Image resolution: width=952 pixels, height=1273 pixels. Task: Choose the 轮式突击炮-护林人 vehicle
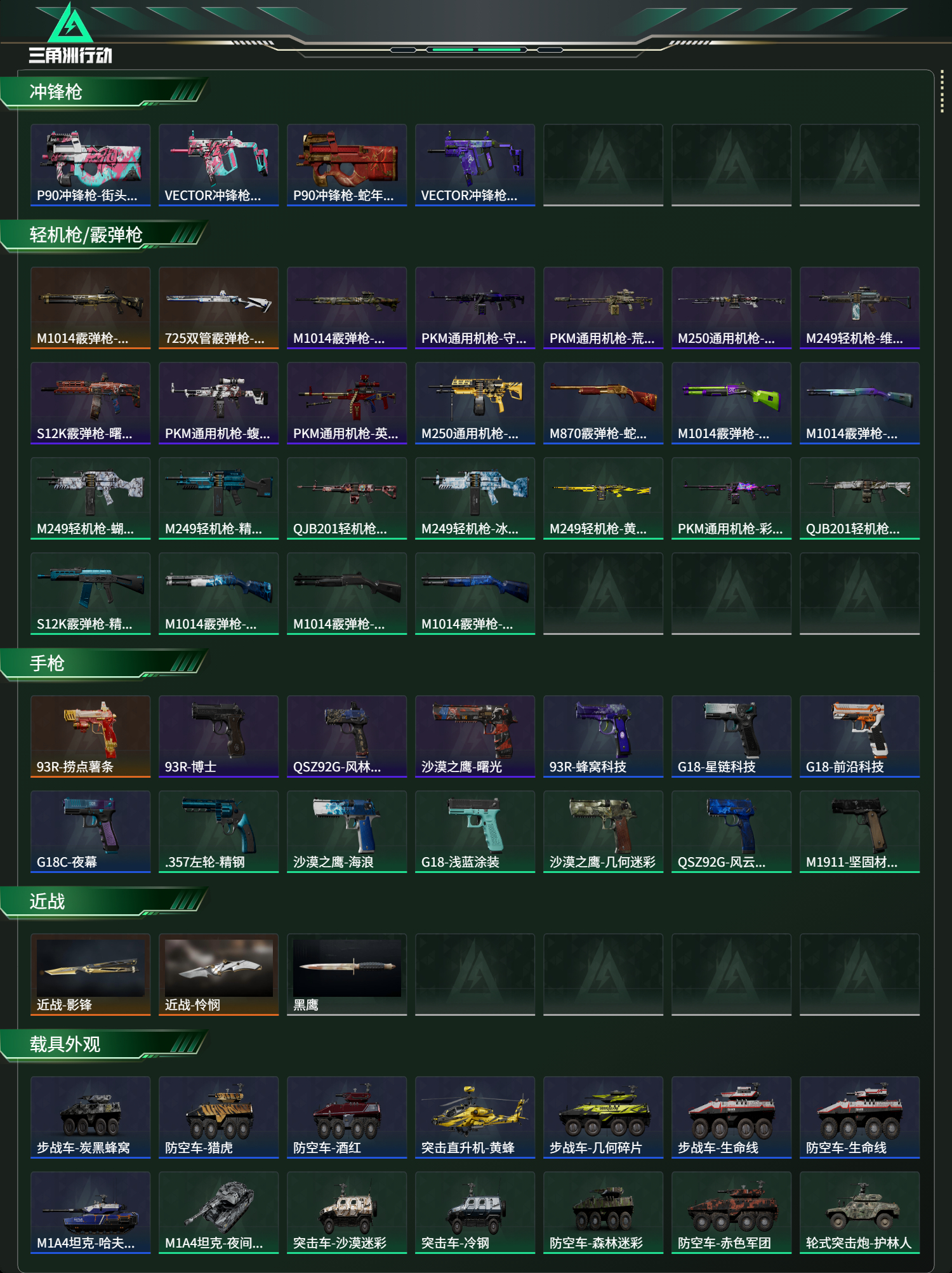tap(860, 1213)
